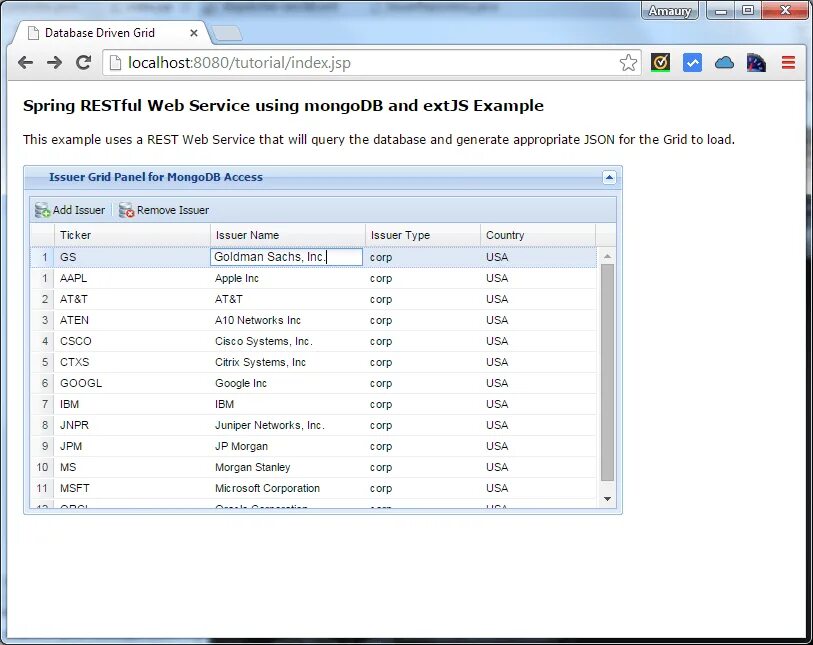Open a new browser tab
Image resolution: width=813 pixels, height=645 pixels.
click(x=227, y=33)
